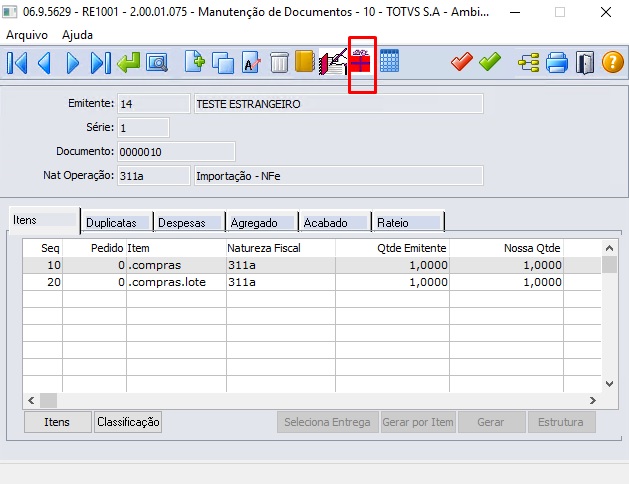Click the grid's scroll right arrow

(x=593, y=400)
